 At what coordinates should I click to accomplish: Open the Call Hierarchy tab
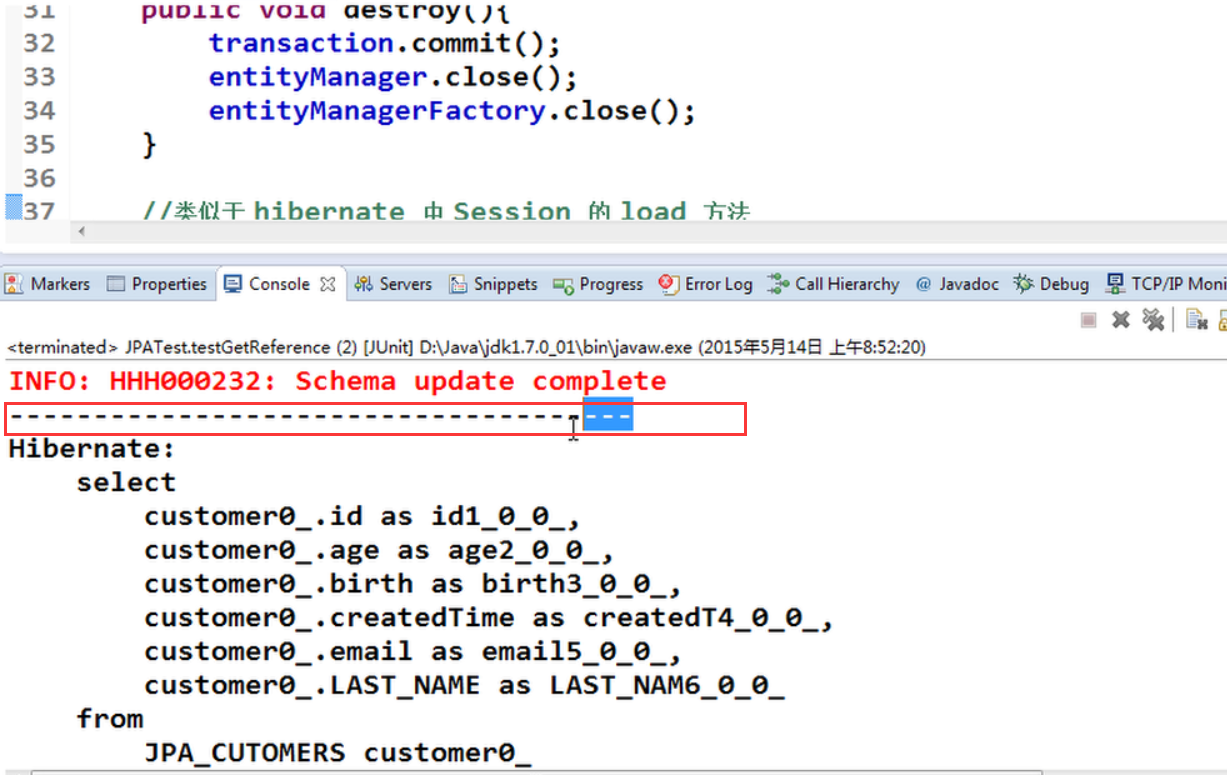point(835,284)
